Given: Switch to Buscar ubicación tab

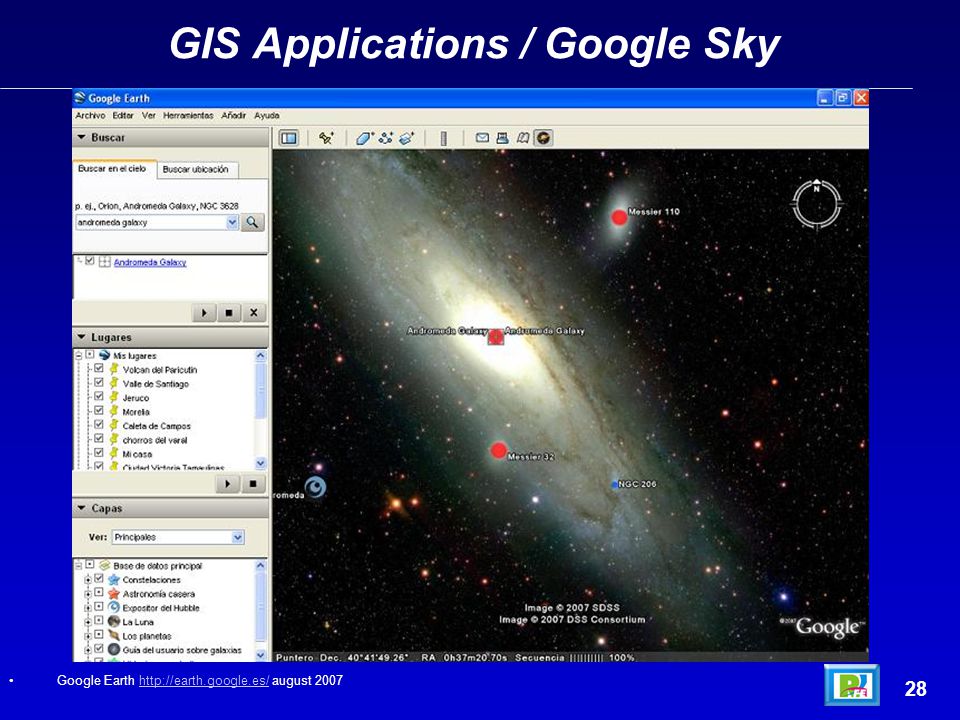Looking at the screenshot, I should coord(196,170).
